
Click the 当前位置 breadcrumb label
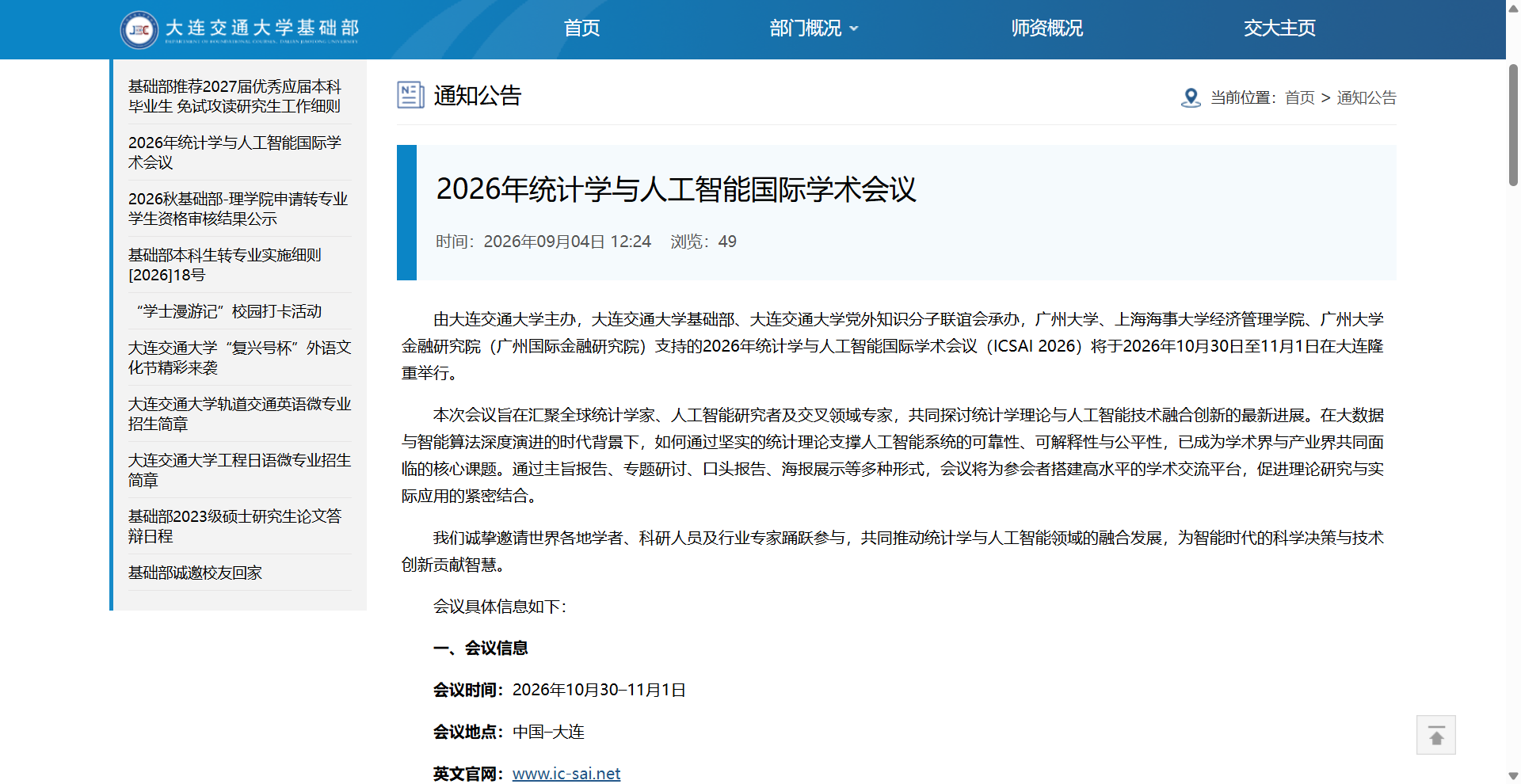(x=1243, y=97)
